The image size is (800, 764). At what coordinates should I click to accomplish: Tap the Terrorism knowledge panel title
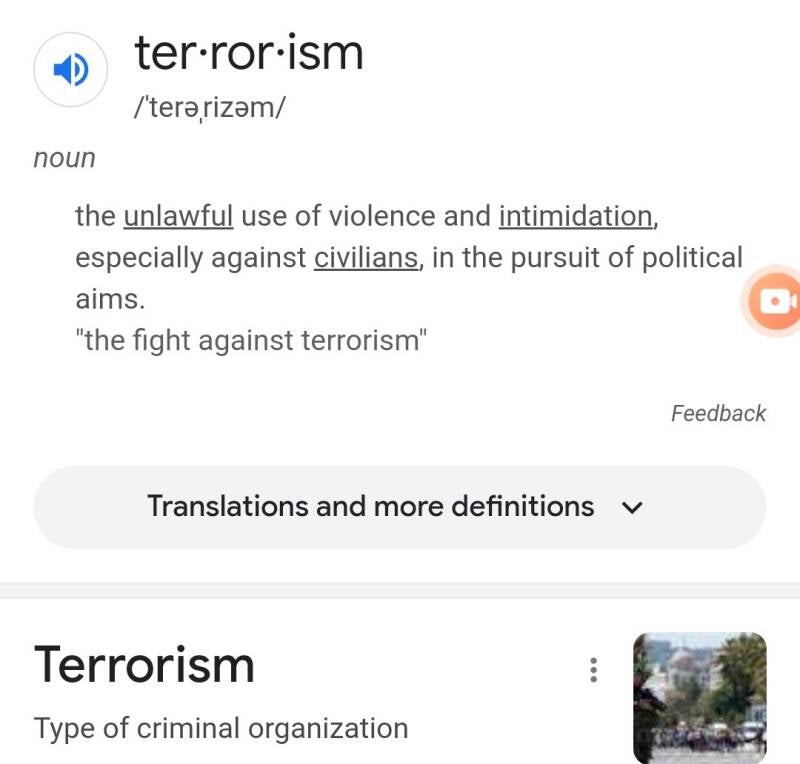(144, 664)
